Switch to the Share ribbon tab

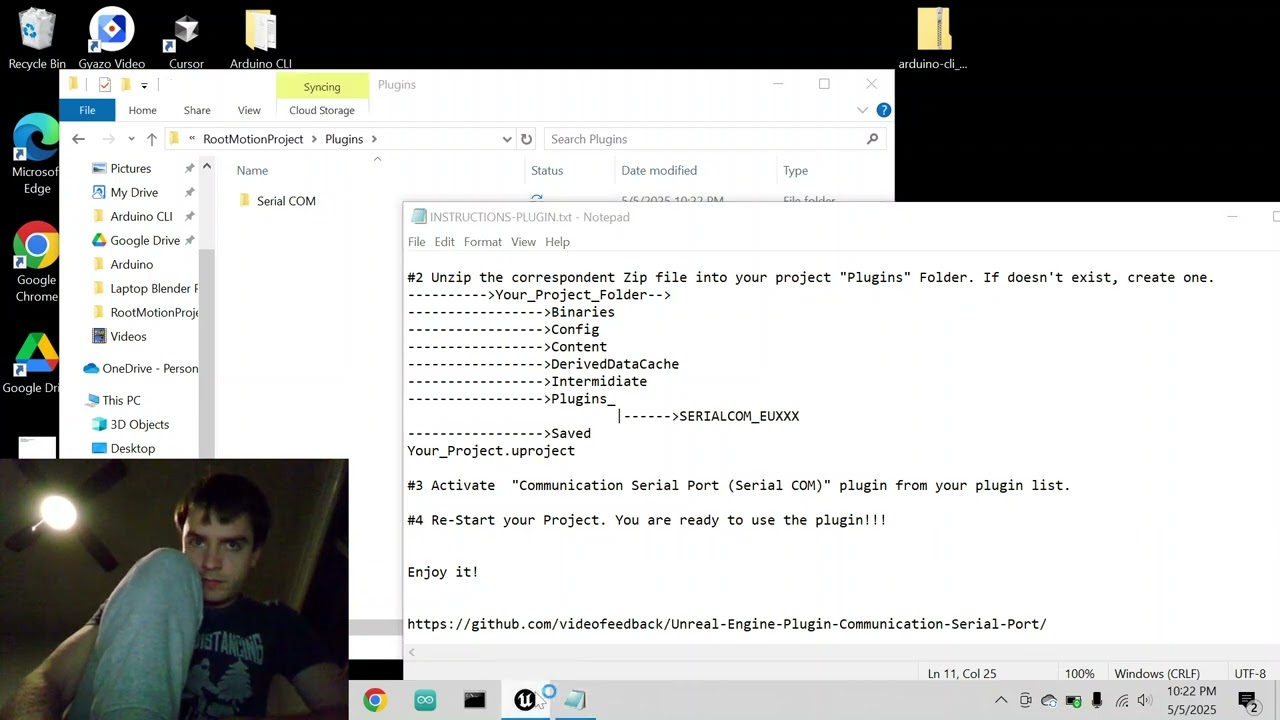[x=197, y=110]
